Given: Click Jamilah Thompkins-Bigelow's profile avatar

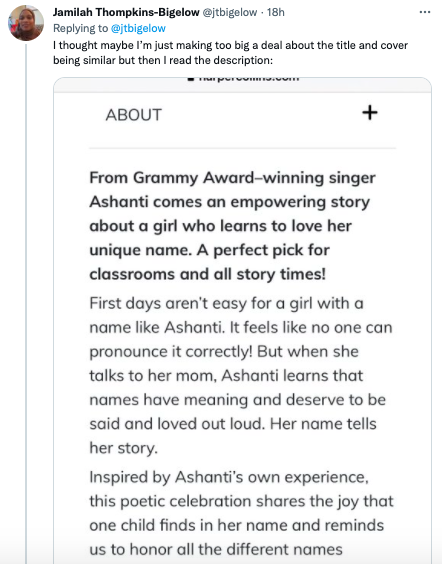Looking at the screenshot, I should (x=26, y=23).
